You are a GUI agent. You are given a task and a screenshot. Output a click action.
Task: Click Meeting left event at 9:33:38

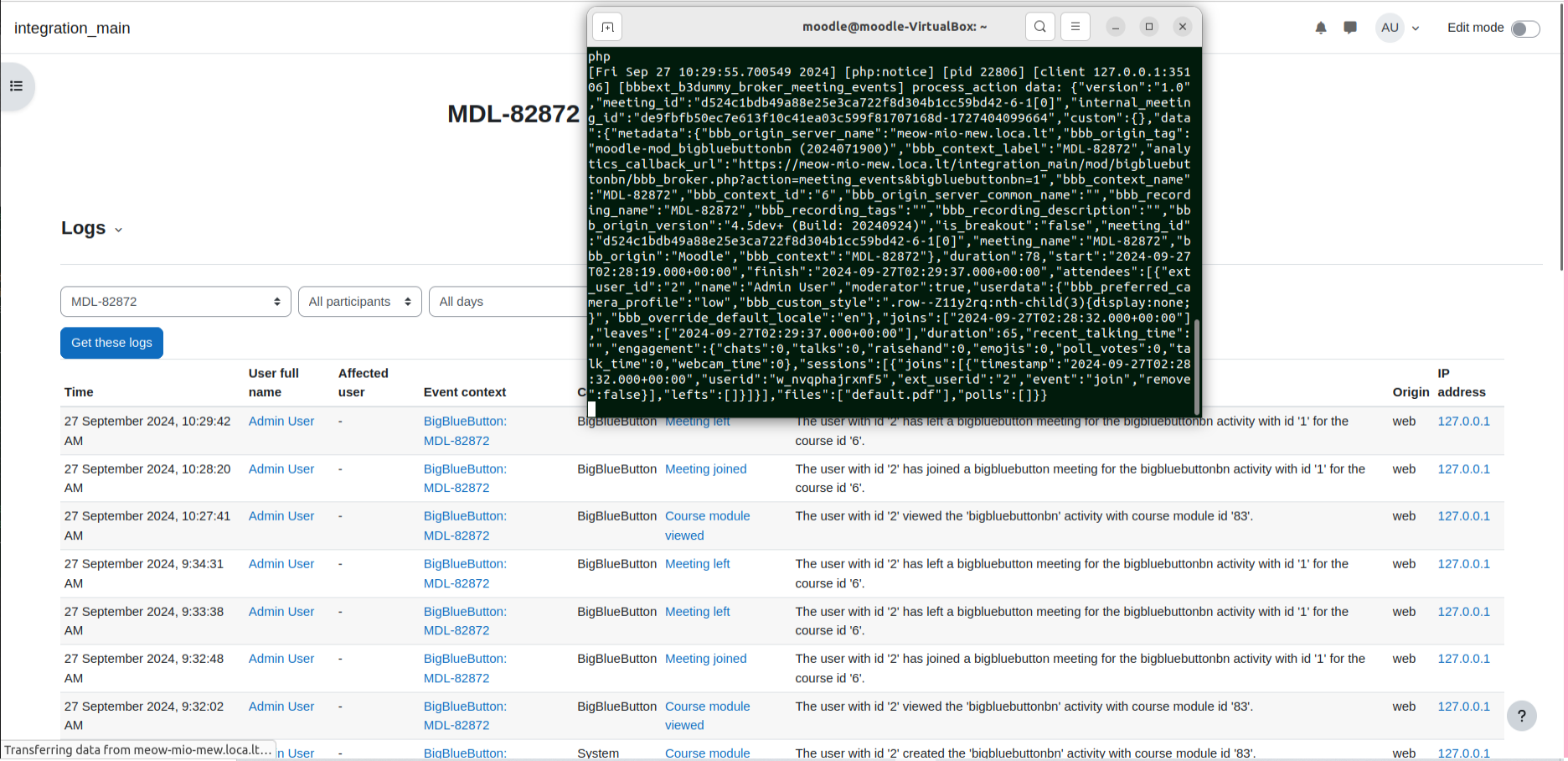pyautogui.click(x=698, y=612)
